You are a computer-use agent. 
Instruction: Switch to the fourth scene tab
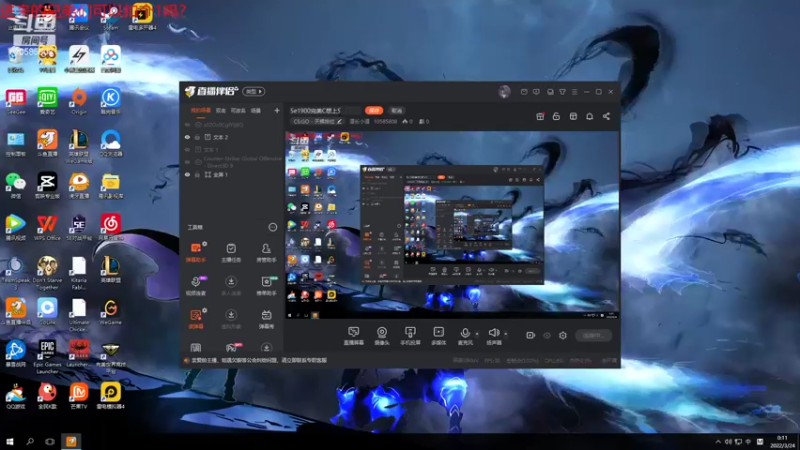coord(256,110)
